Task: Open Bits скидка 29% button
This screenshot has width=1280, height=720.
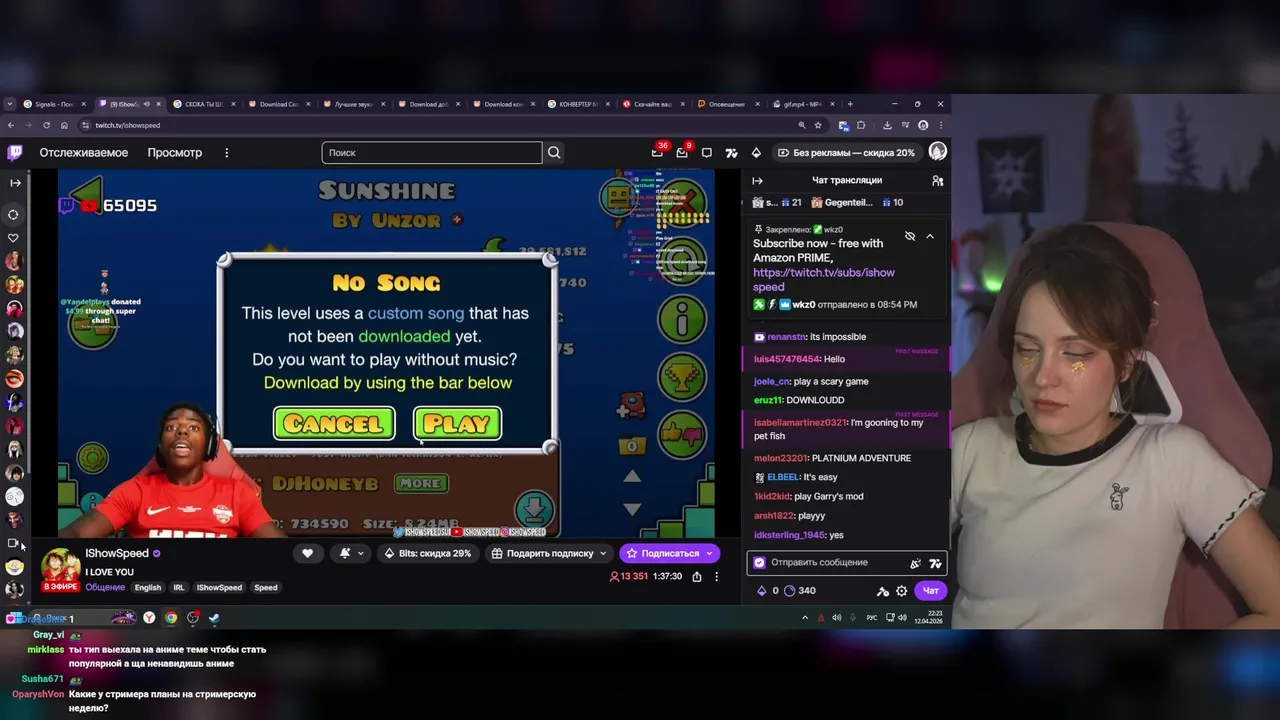Action: 427,553
